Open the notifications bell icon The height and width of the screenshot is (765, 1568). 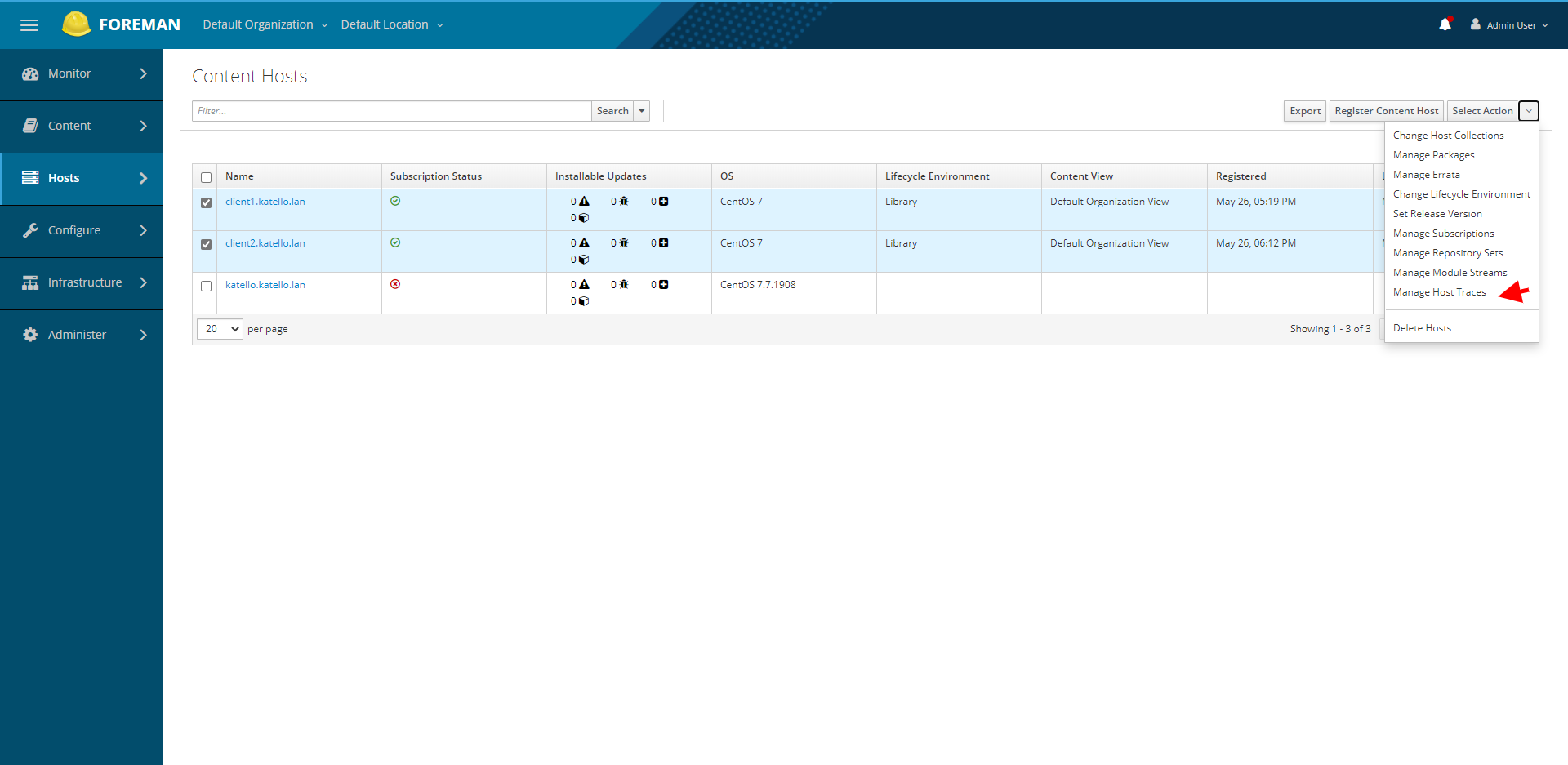[1445, 24]
